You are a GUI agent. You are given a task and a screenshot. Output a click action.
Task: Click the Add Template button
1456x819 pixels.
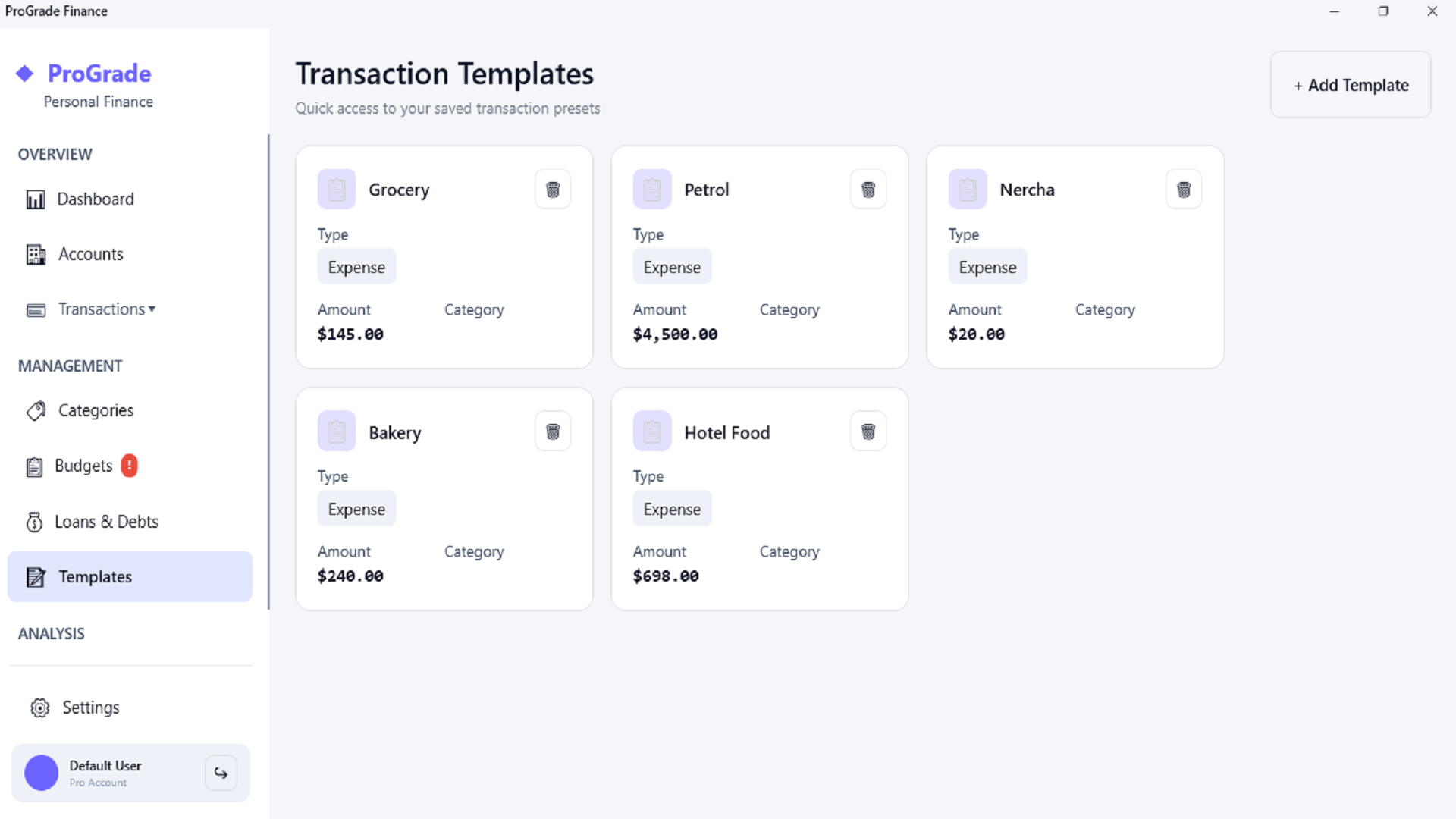pos(1351,84)
